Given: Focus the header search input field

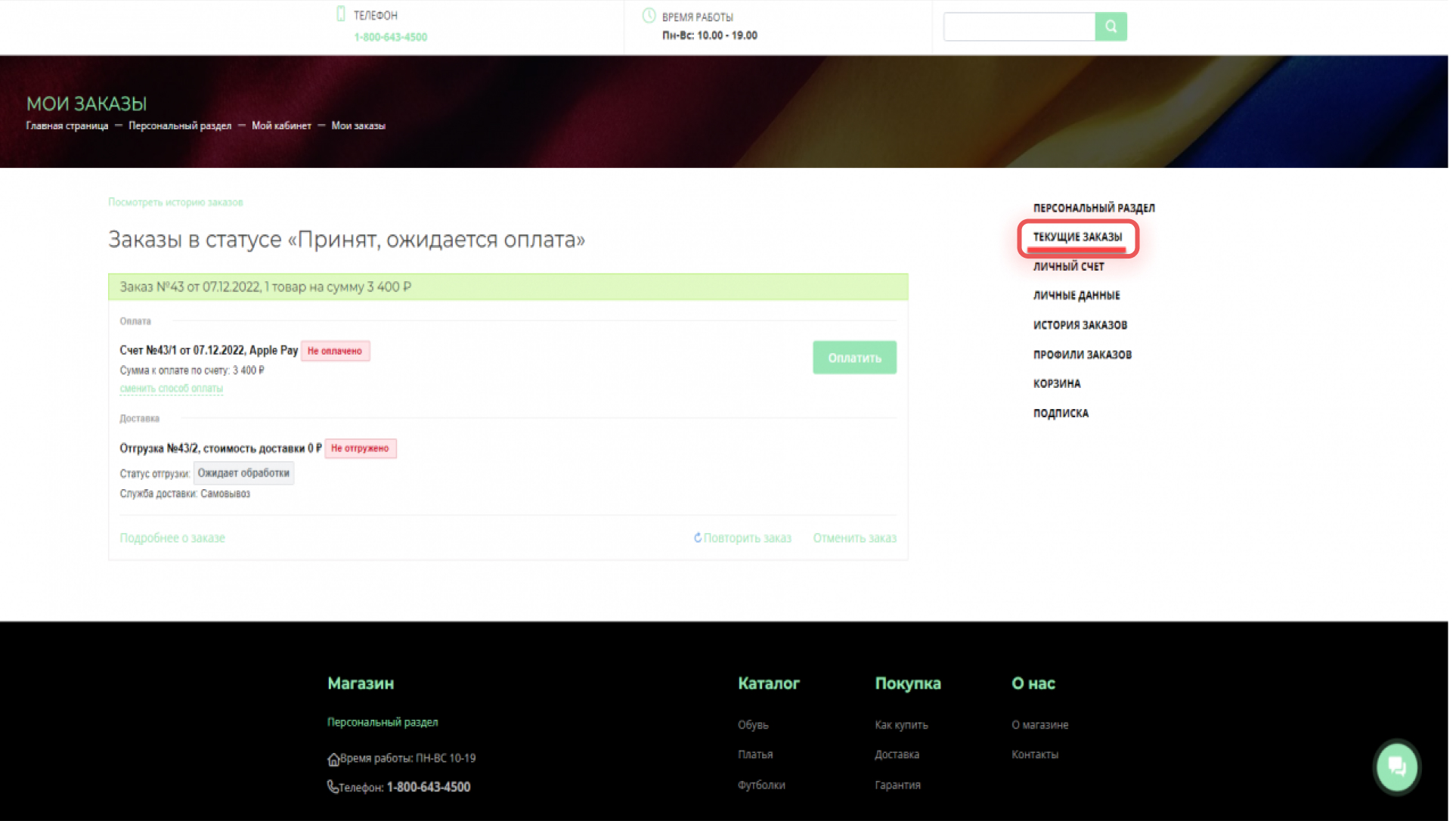Looking at the screenshot, I should point(1018,26).
